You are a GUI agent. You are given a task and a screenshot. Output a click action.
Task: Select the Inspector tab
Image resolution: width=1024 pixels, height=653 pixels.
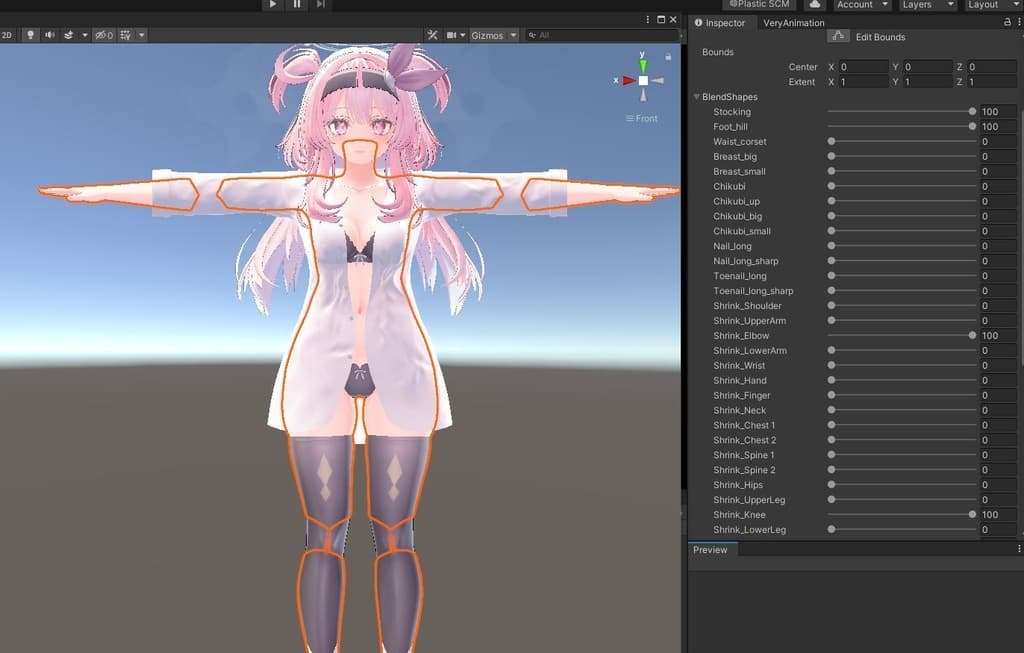(720, 22)
